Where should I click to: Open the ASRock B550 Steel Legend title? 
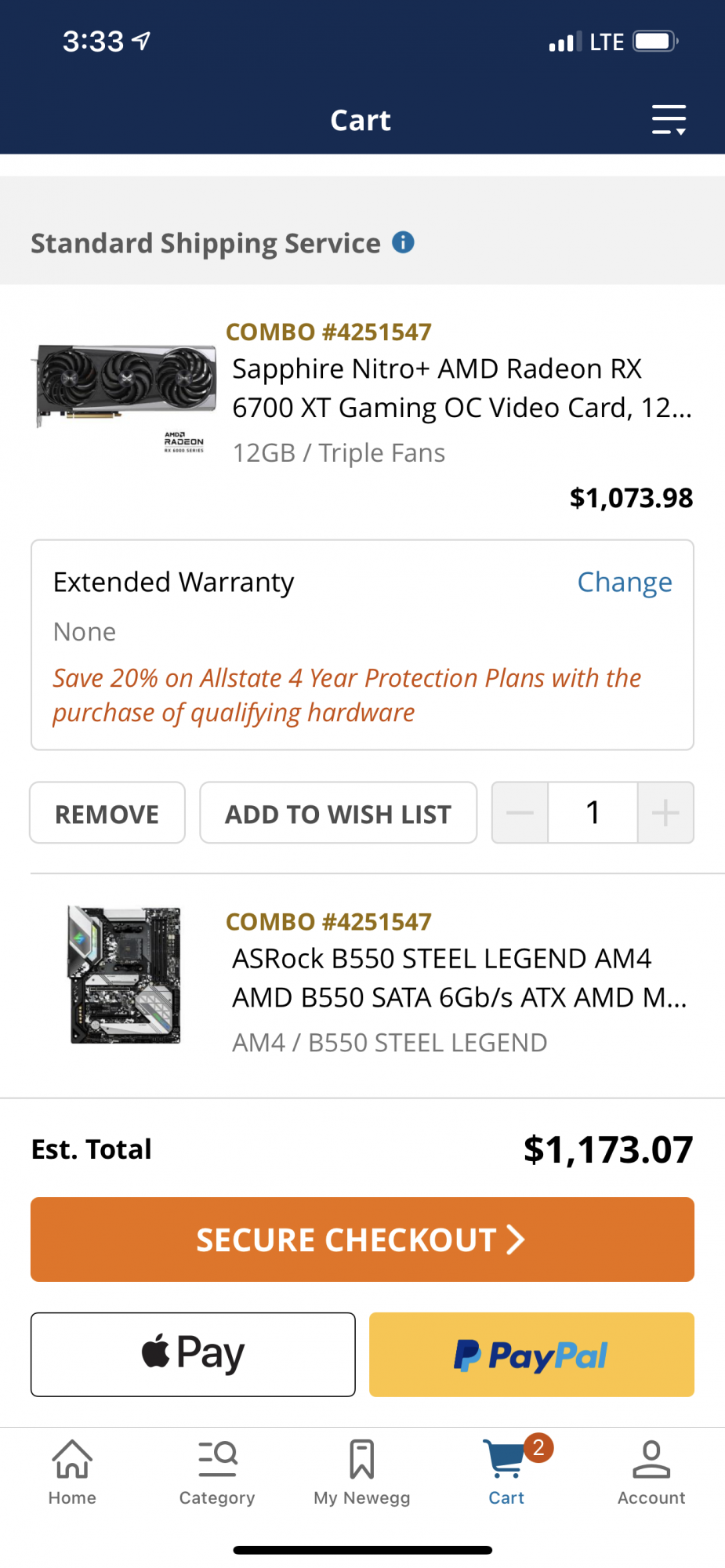pos(459,978)
